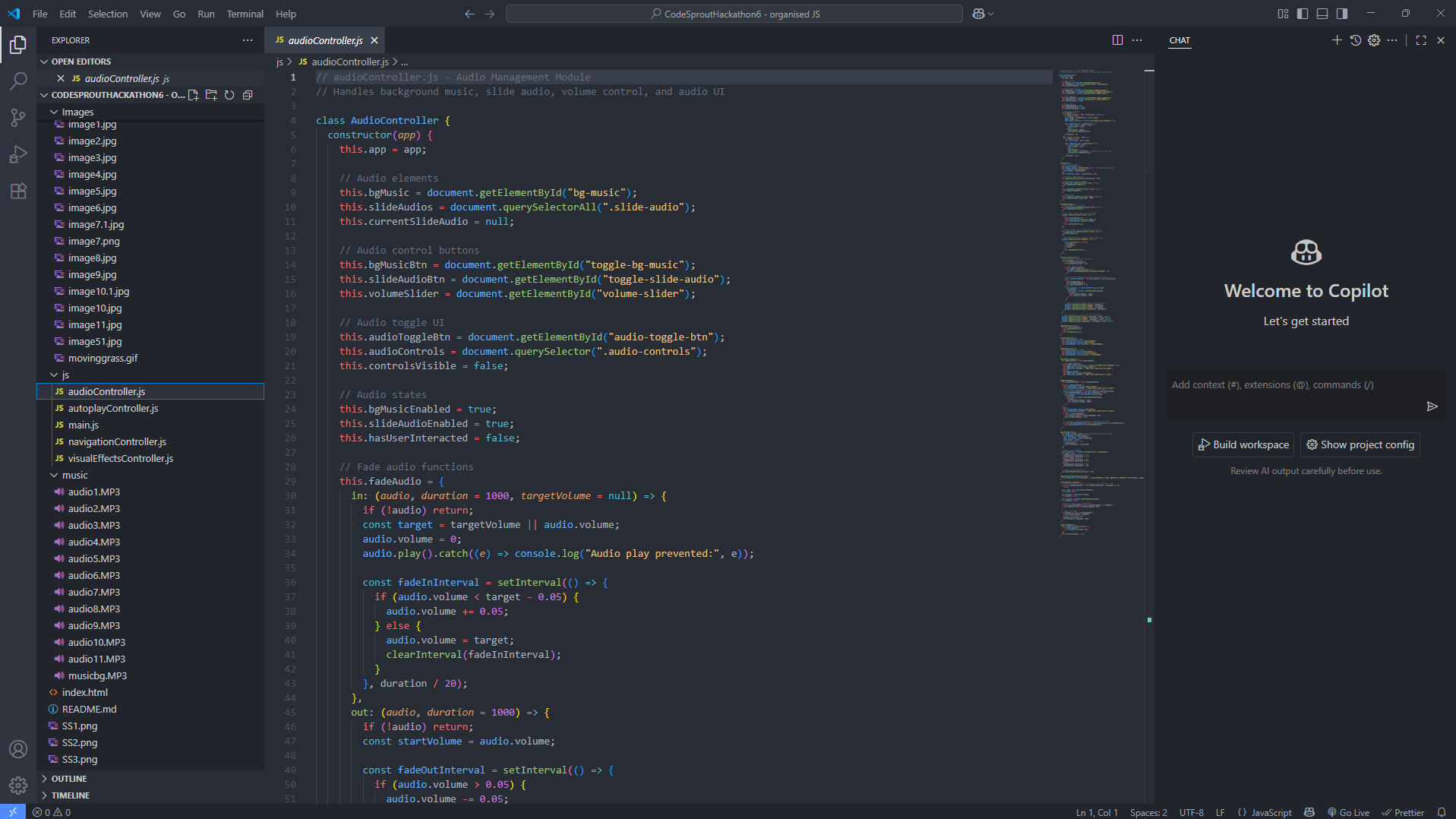Show errors and warnings in status bar
The height and width of the screenshot is (819, 1456).
pos(52,812)
